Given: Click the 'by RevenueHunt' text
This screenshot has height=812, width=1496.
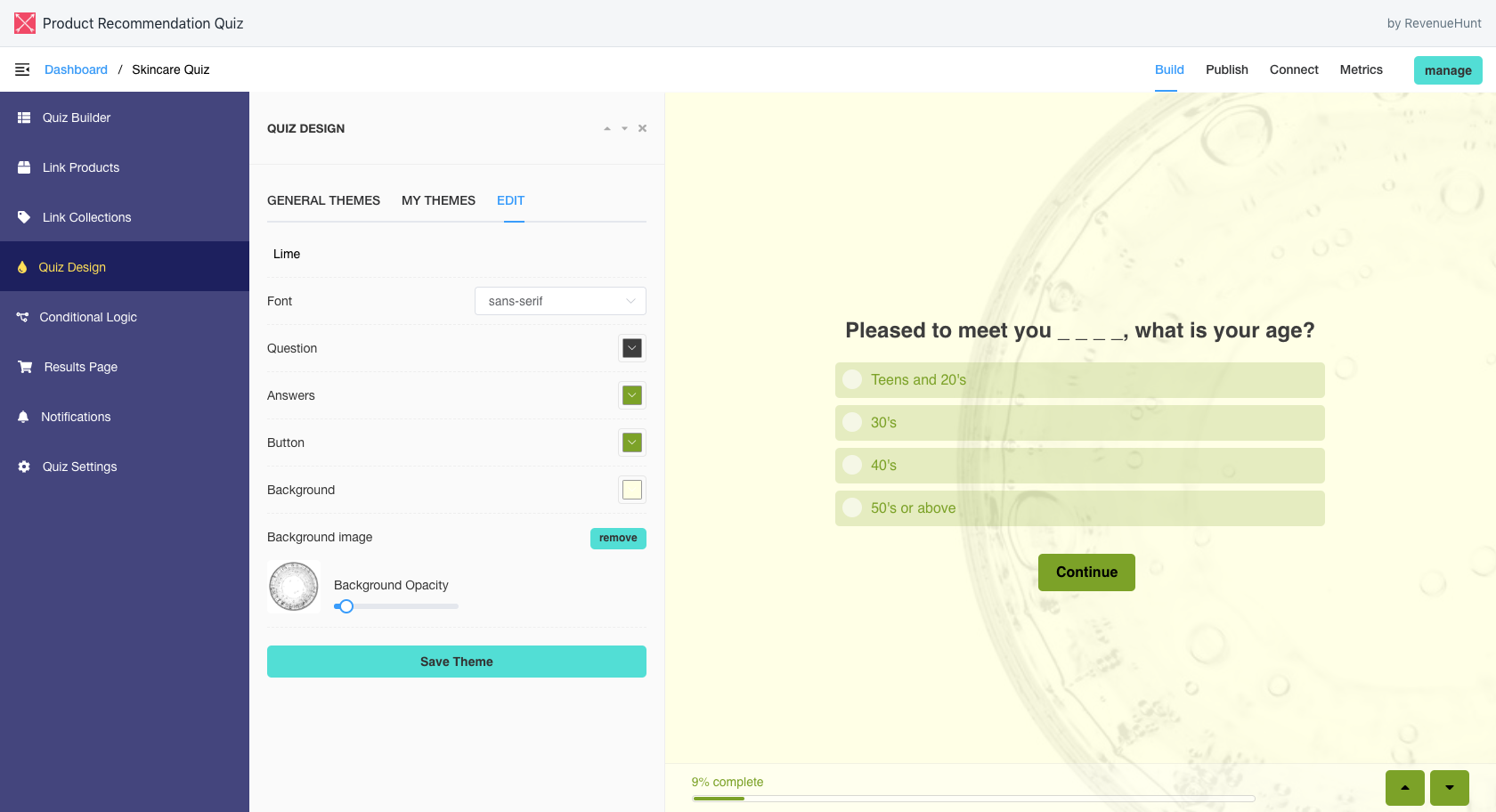Looking at the screenshot, I should [1434, 23].
